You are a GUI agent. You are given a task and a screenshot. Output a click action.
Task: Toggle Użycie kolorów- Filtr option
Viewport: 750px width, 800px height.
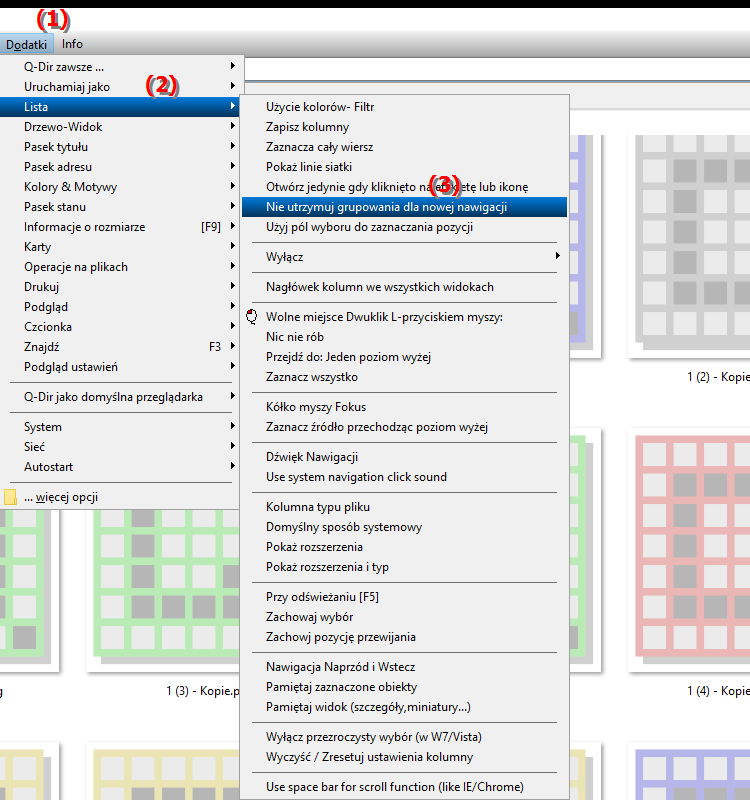(404, 107)
